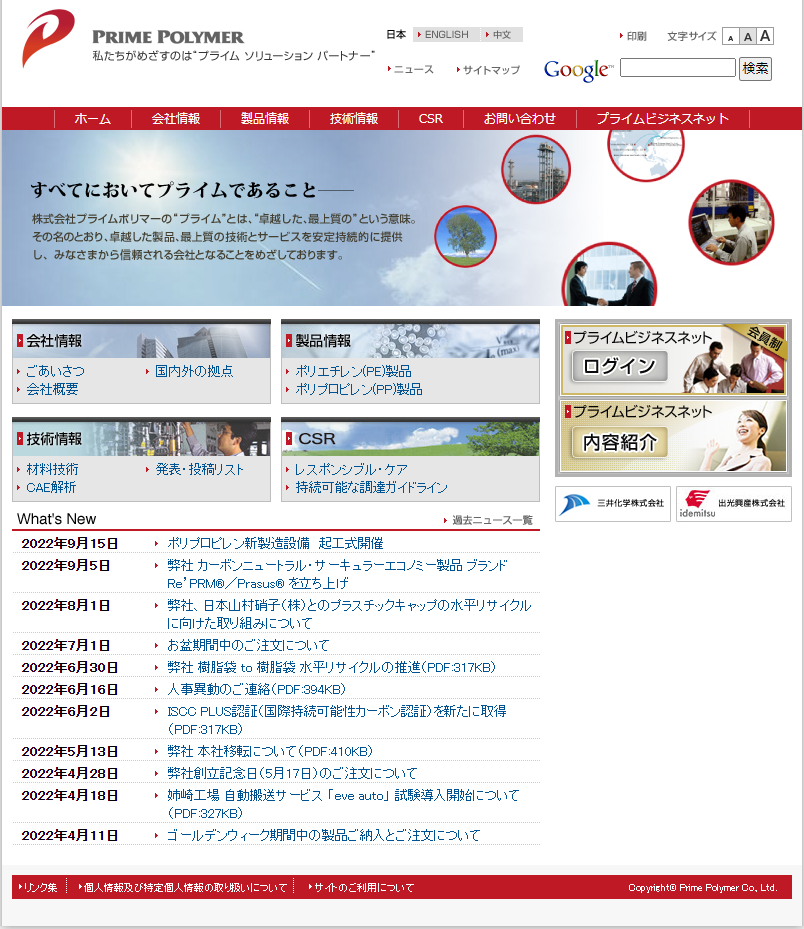Click the handshake businessmen circular photo
This screenshot has height=929, width=804.
pos(609,276)
